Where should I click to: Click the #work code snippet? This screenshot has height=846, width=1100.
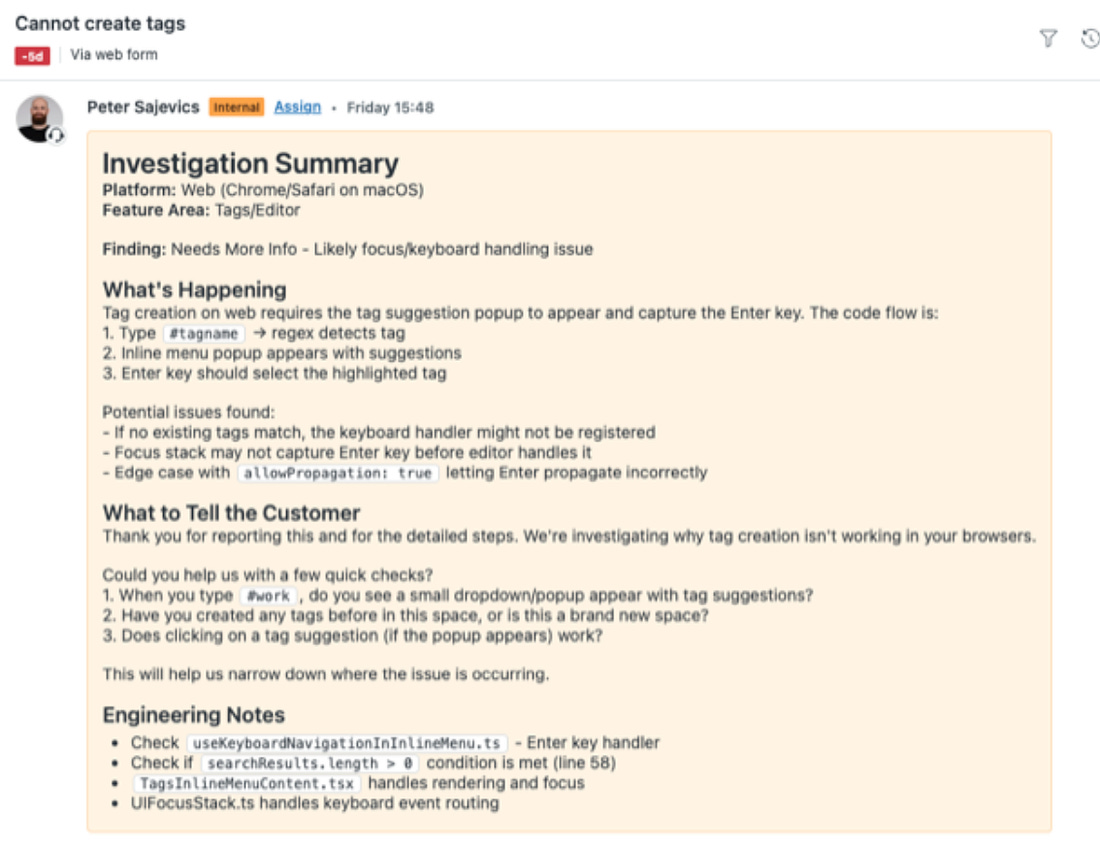pyautogui.click(x=269, y=596)
